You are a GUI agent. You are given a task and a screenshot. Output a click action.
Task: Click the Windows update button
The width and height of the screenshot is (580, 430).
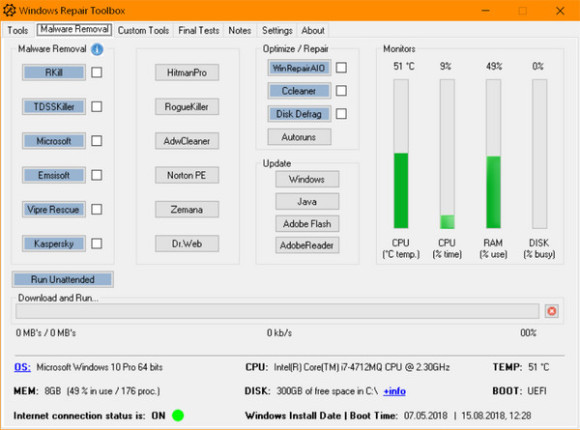[307, 179]
